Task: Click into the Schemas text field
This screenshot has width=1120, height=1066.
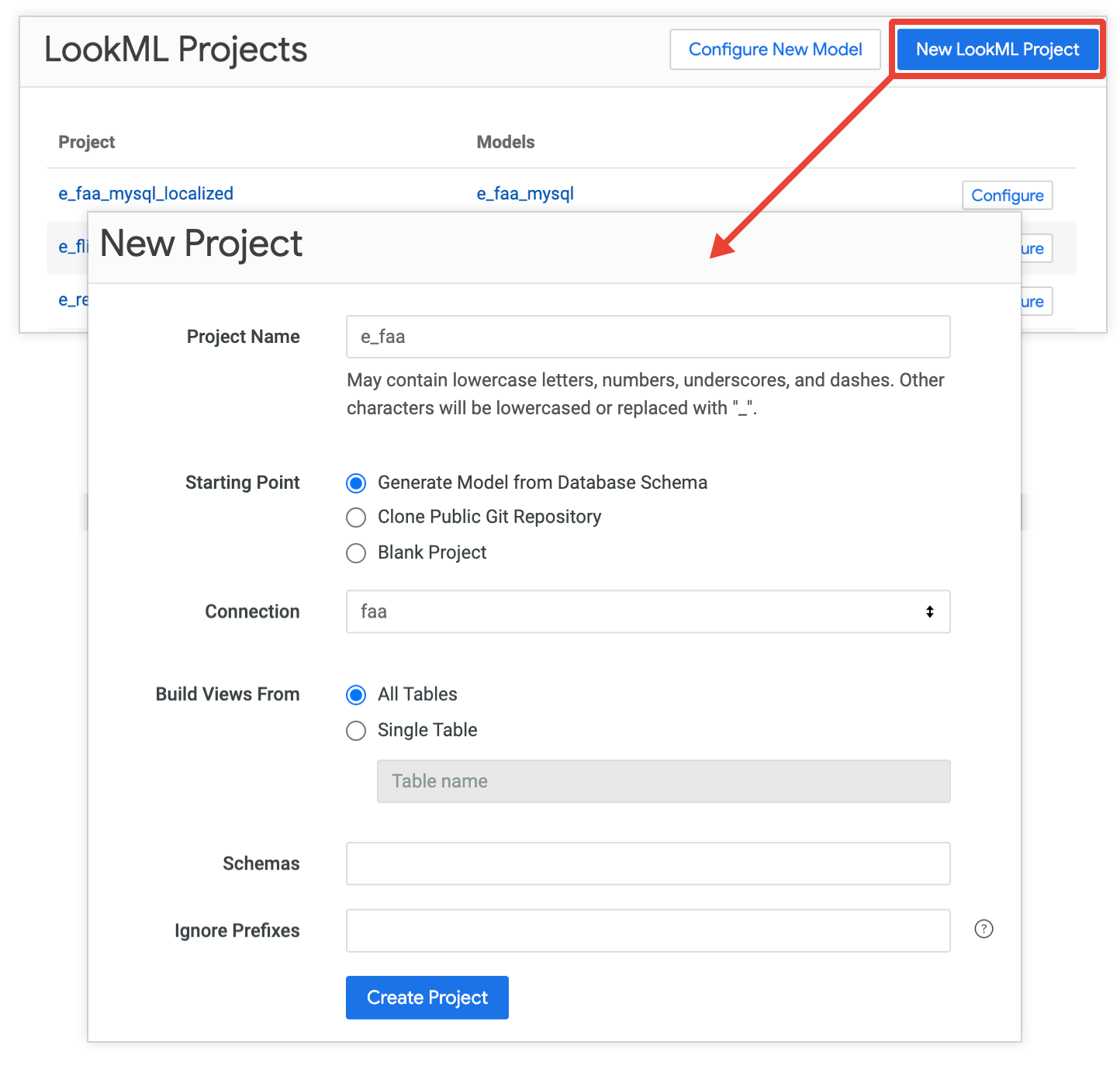Action: click(648, 864)
